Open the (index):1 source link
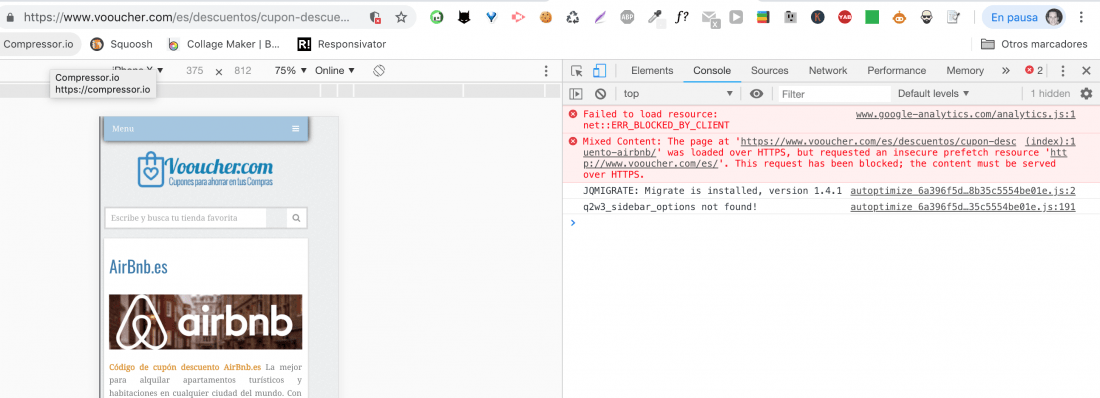 click(1050, 141)
